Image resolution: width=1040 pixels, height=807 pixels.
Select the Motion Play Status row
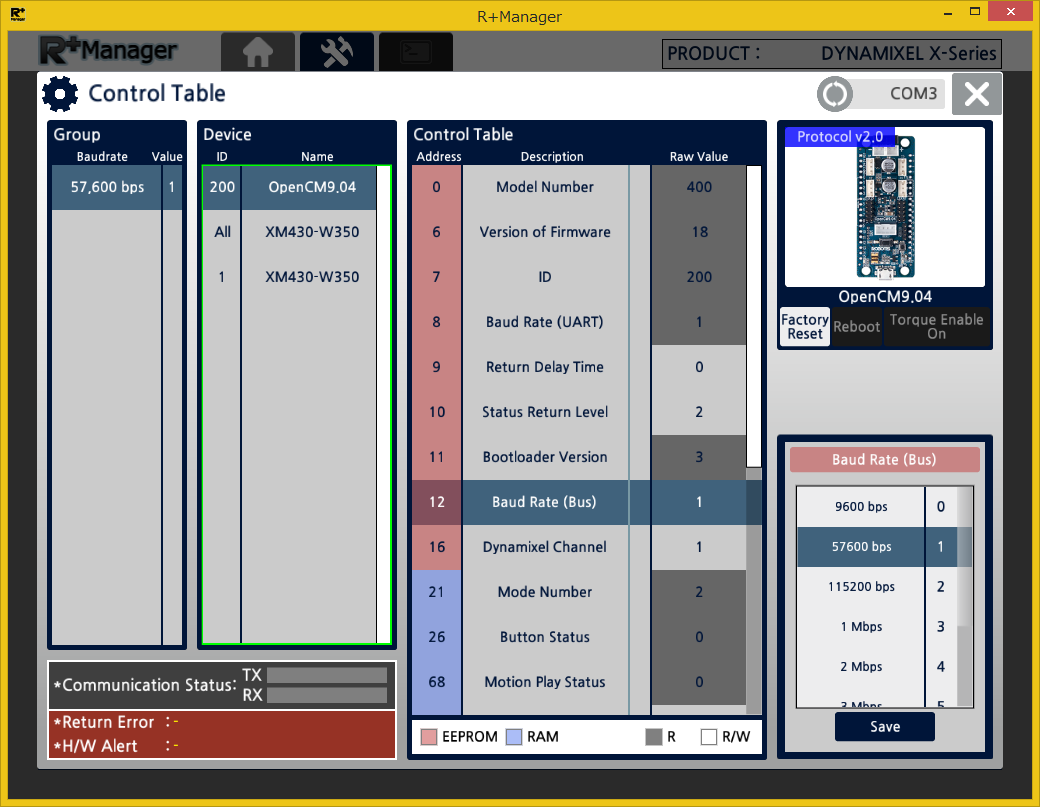pyautogui.click(x=579, y=682)
